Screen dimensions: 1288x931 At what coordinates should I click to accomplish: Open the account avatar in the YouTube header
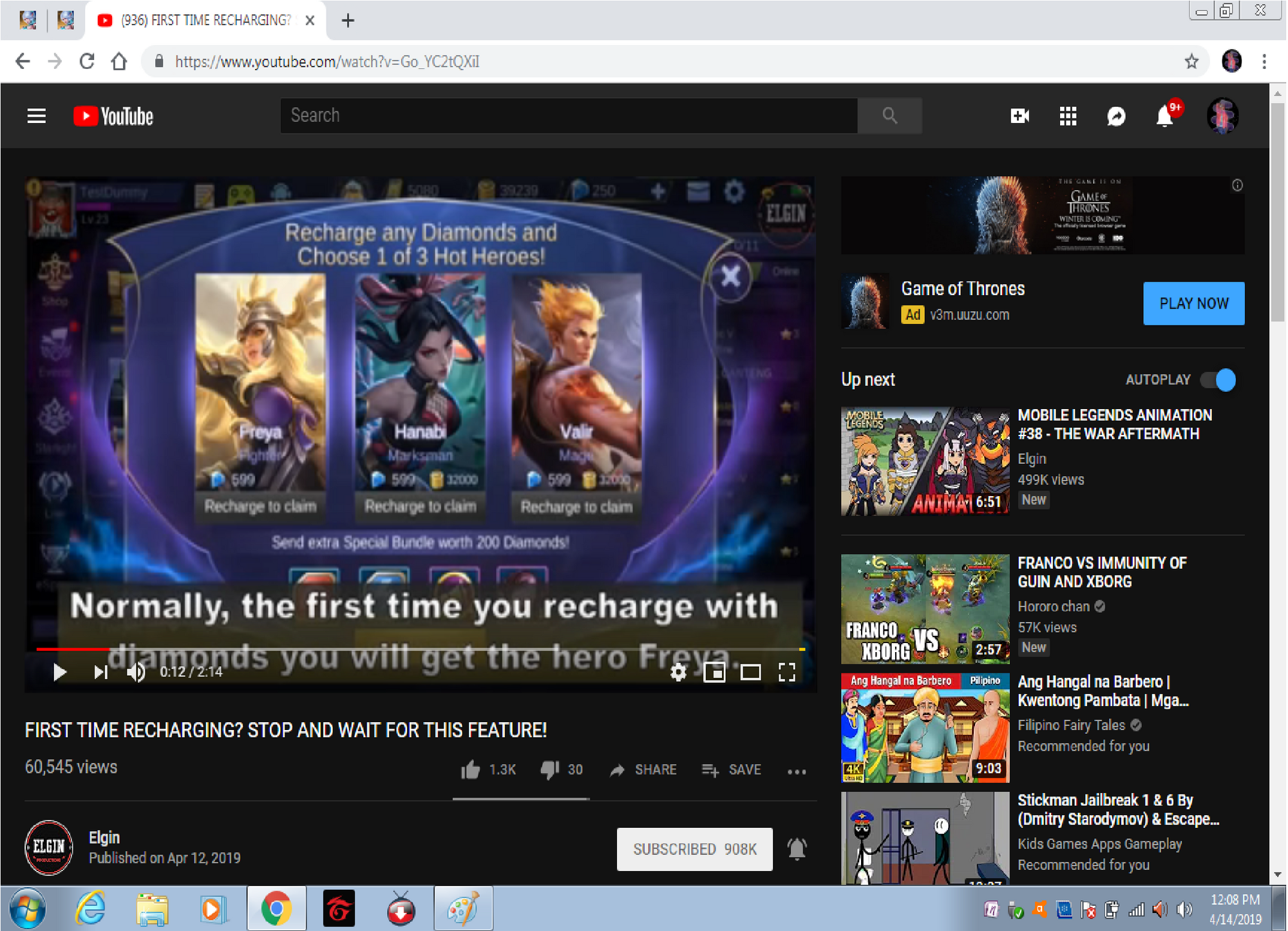1222,116
